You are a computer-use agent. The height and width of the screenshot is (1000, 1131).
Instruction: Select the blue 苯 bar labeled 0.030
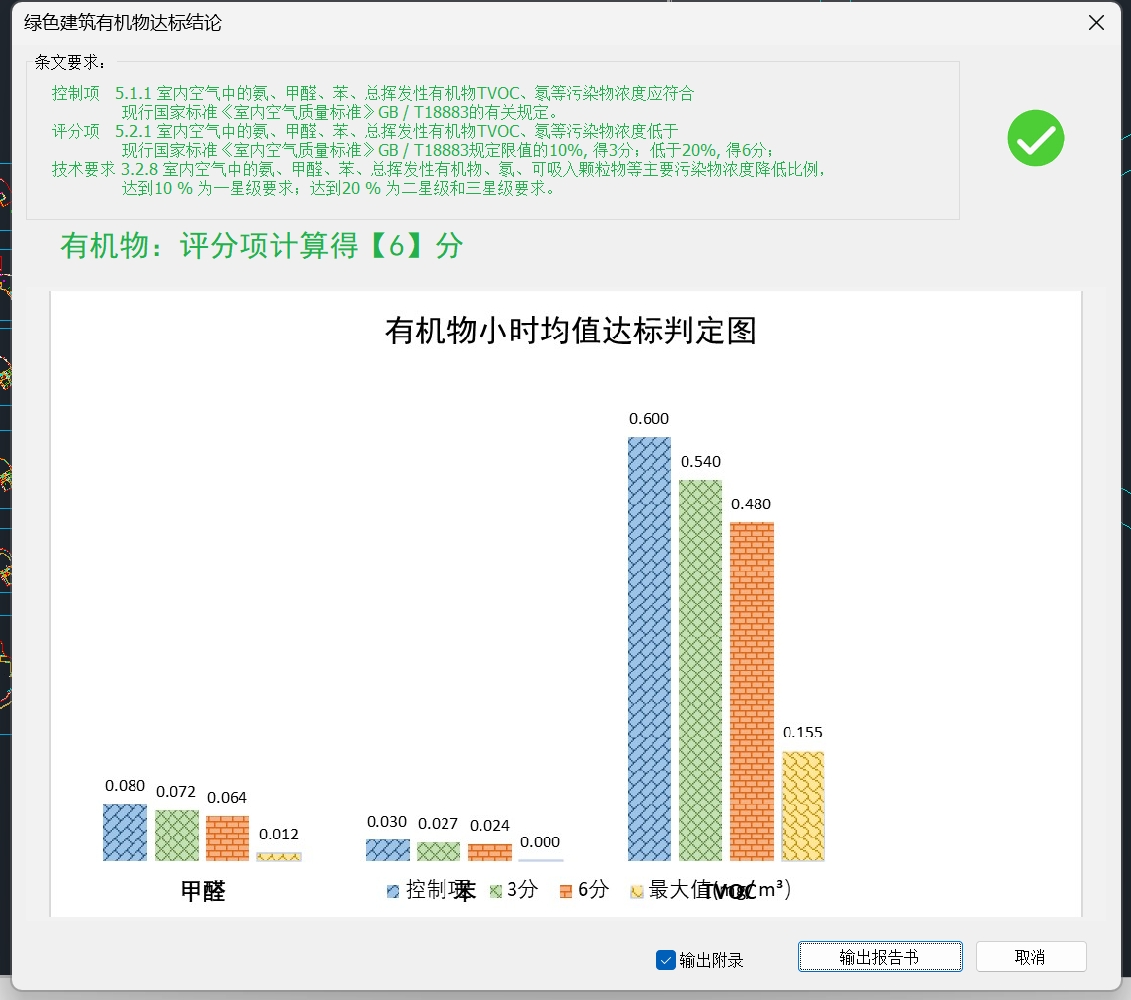click(x=388, y=850)
